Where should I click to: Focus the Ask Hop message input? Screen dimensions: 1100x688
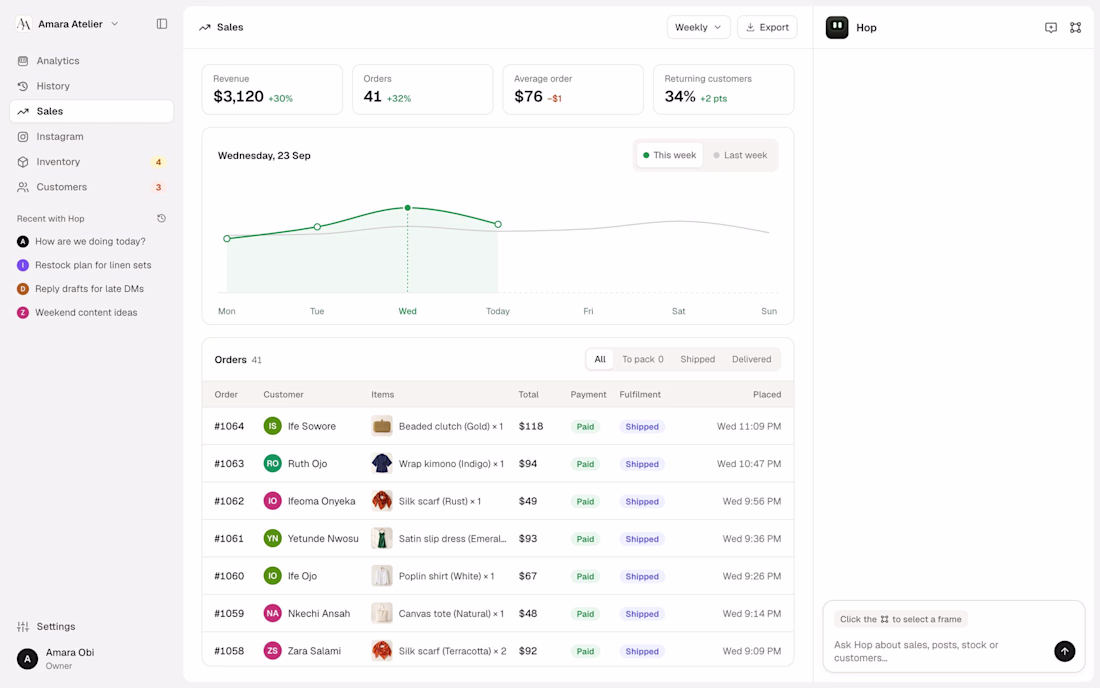click(x=940, y=651)
